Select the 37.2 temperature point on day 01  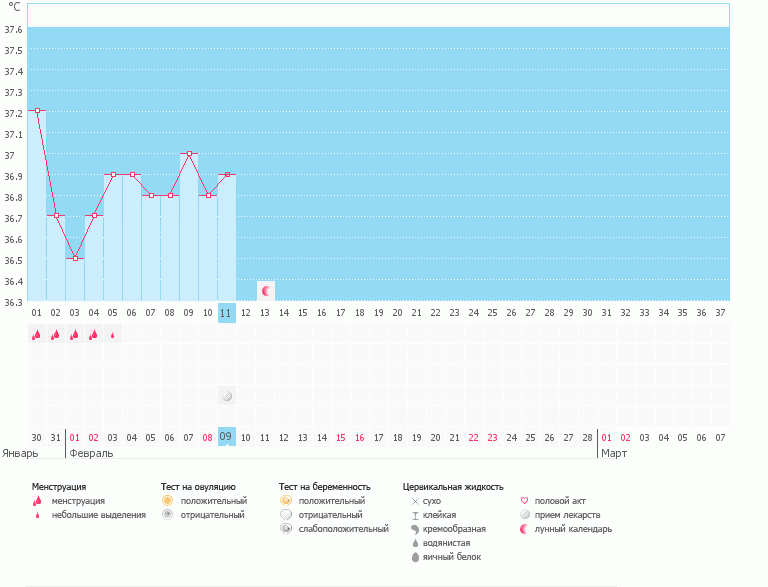(37, 111)
